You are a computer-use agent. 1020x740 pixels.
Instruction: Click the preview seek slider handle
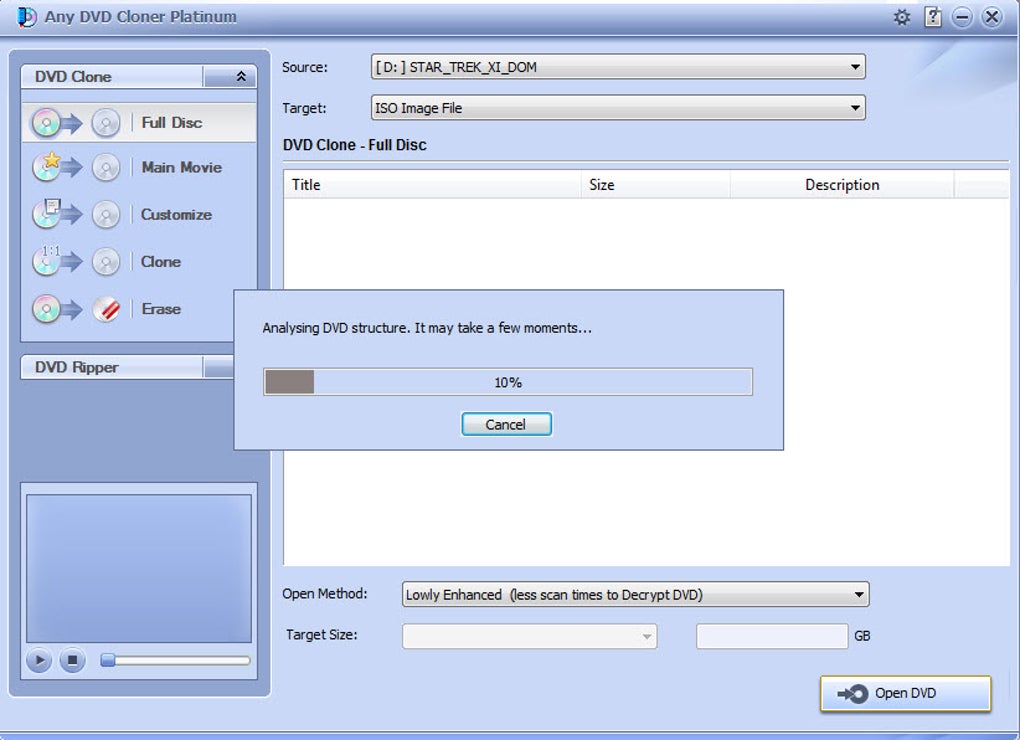click(x=108, y=661)
